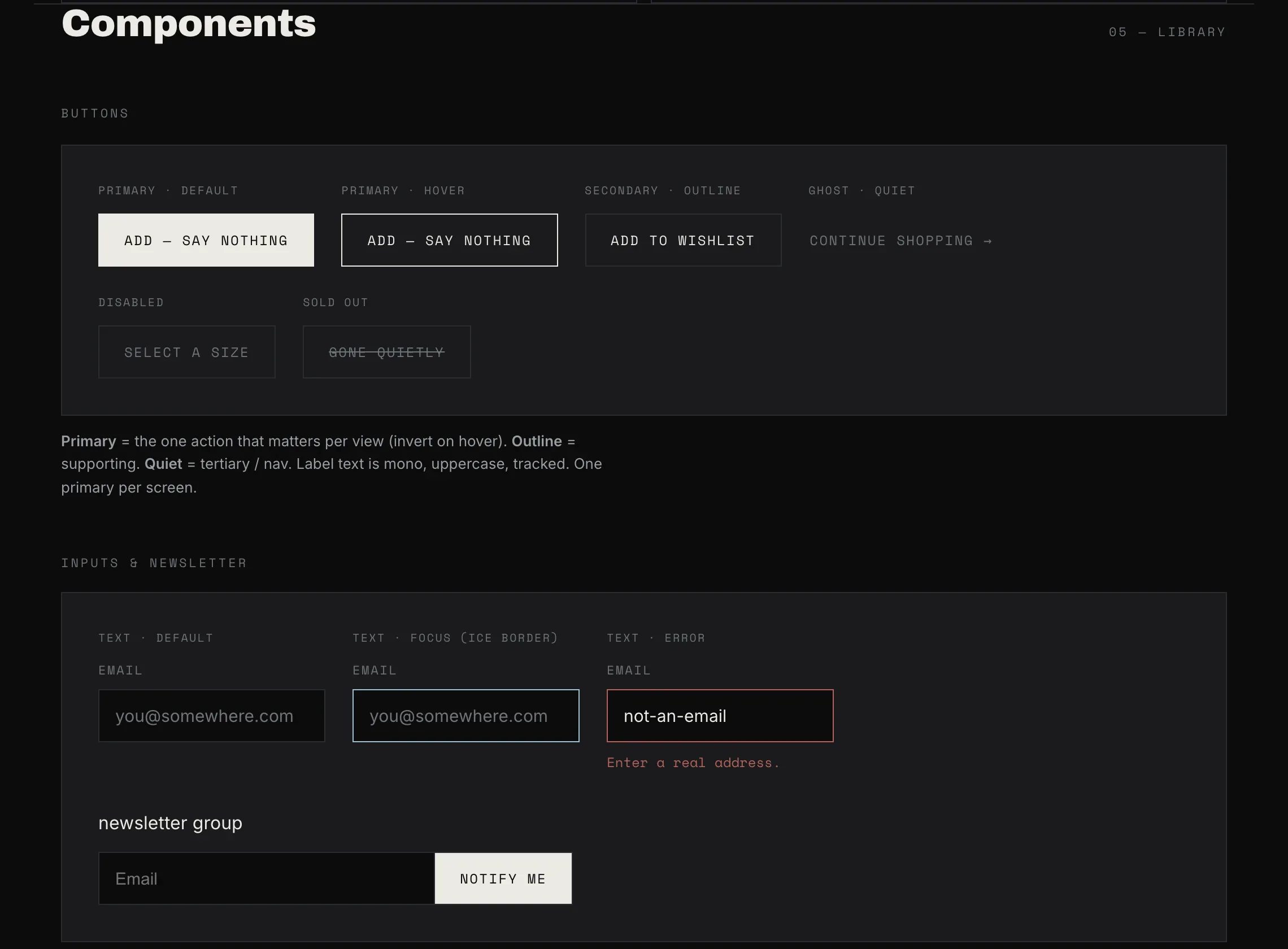
Task: Focus the default-state email input field
Action: (x=211, y=716)
